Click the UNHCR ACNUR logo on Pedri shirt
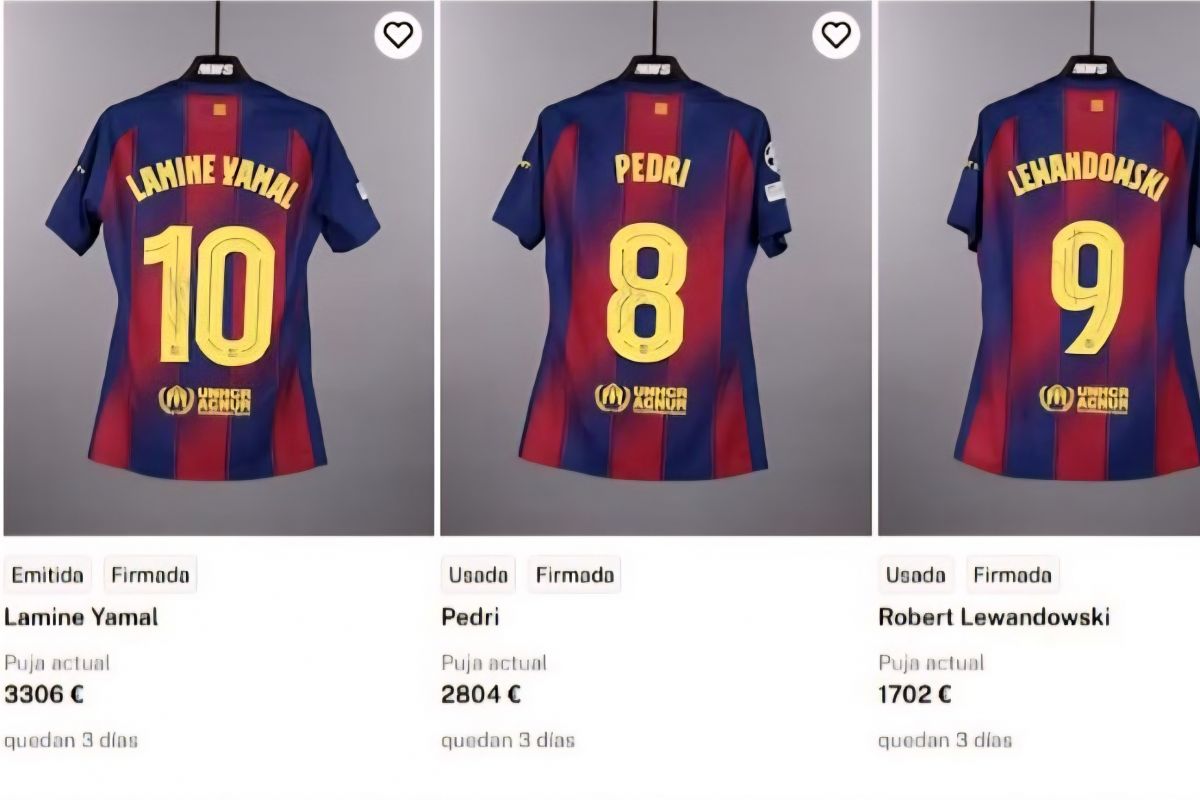The width and height of the screenshot is (1200, 800). [x=641, y=399]
